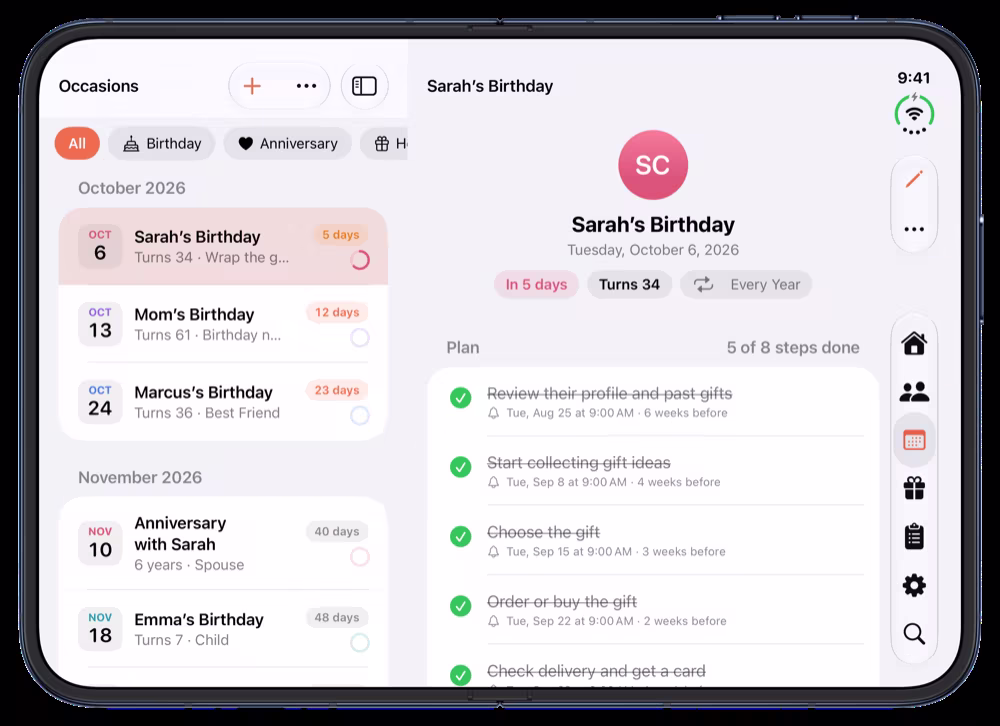Screen dimensions: 1000x726
Task: Click progress ring on Marcus's Birthday row
Action: click(x=360, y=416)
